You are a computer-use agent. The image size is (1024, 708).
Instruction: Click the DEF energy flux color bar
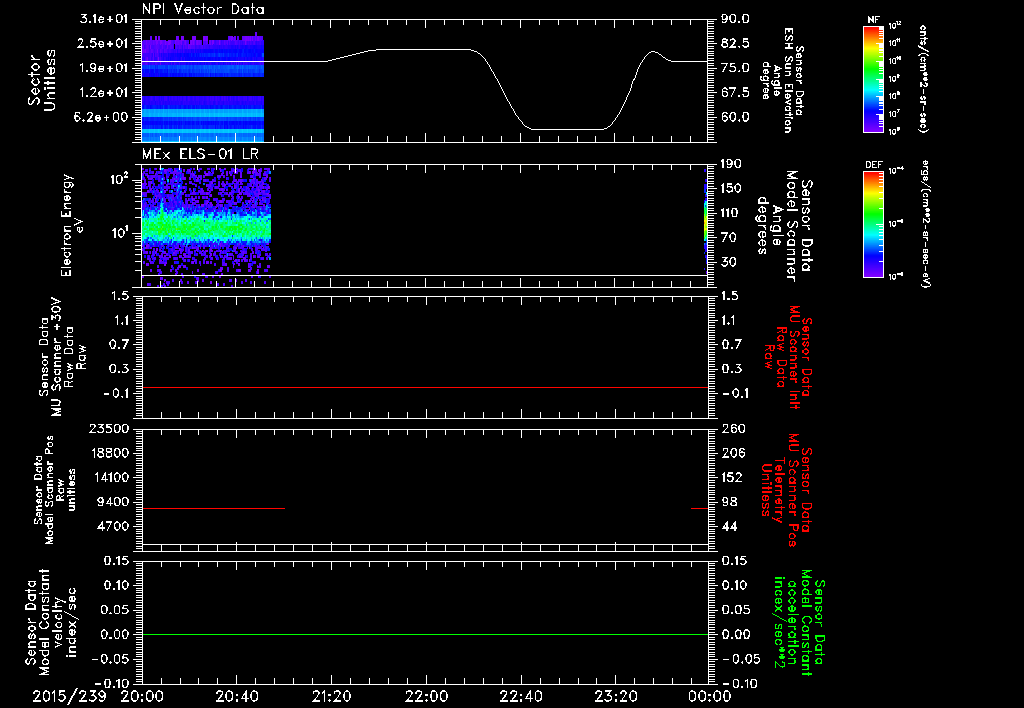coord(873,224)
